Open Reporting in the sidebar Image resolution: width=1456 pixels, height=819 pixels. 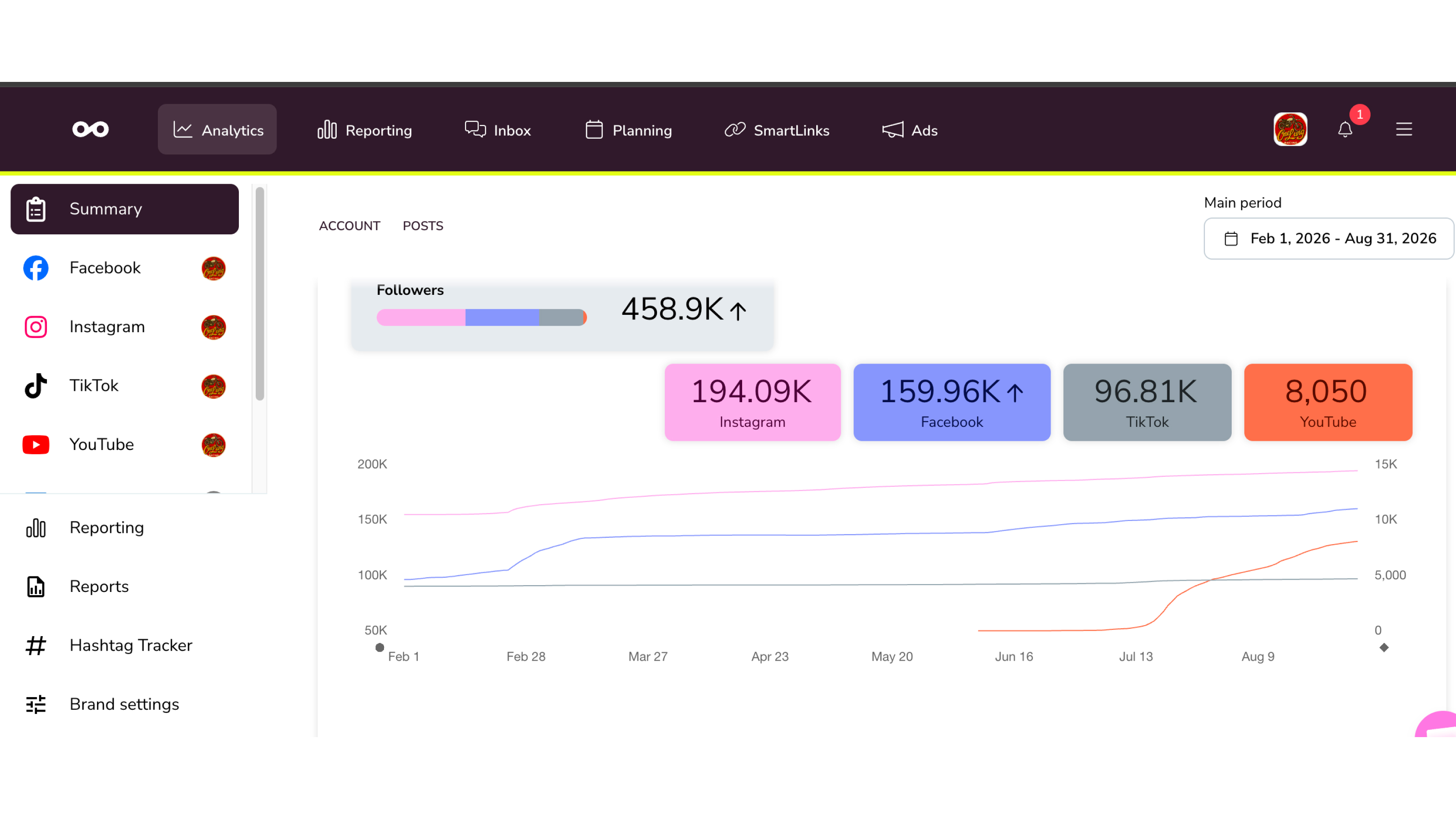coord(106,528)
